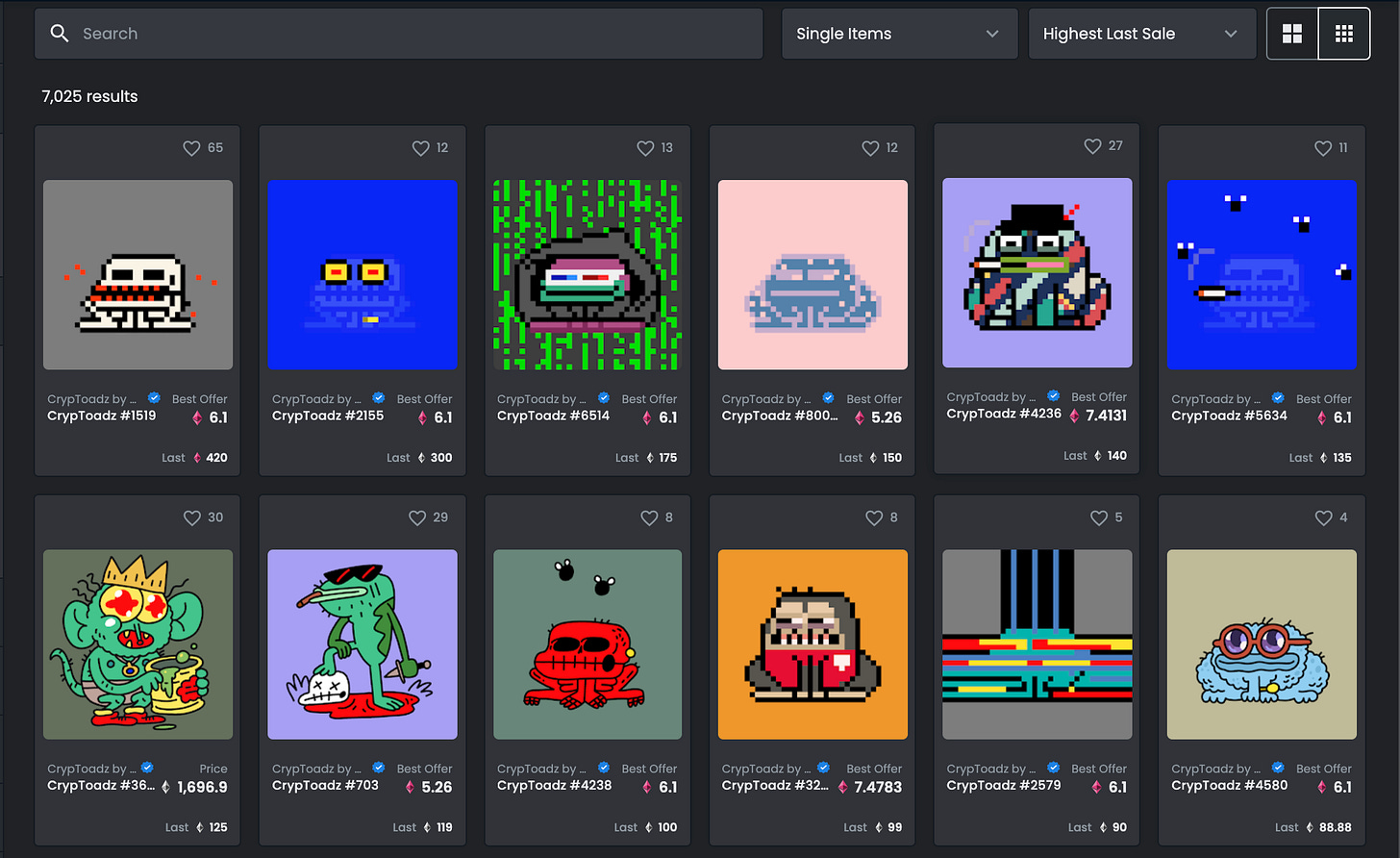Click the verified badge on the #4236 card

tap(1054, 396)
